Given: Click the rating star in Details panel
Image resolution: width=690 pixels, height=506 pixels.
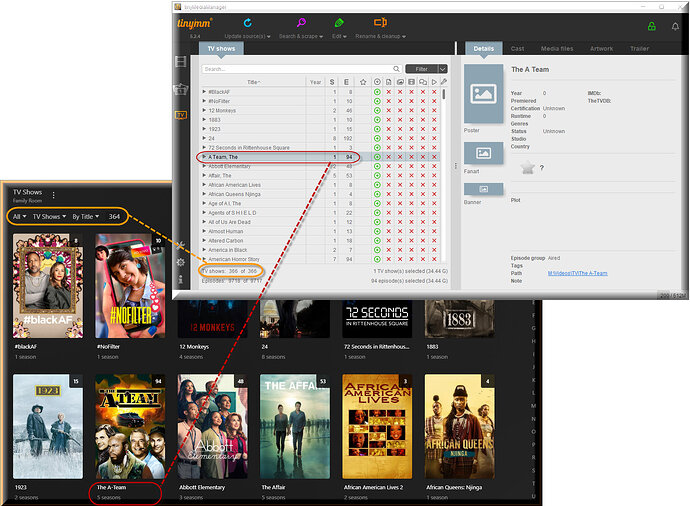Looking at the screenshot, I should pos(527,168).
